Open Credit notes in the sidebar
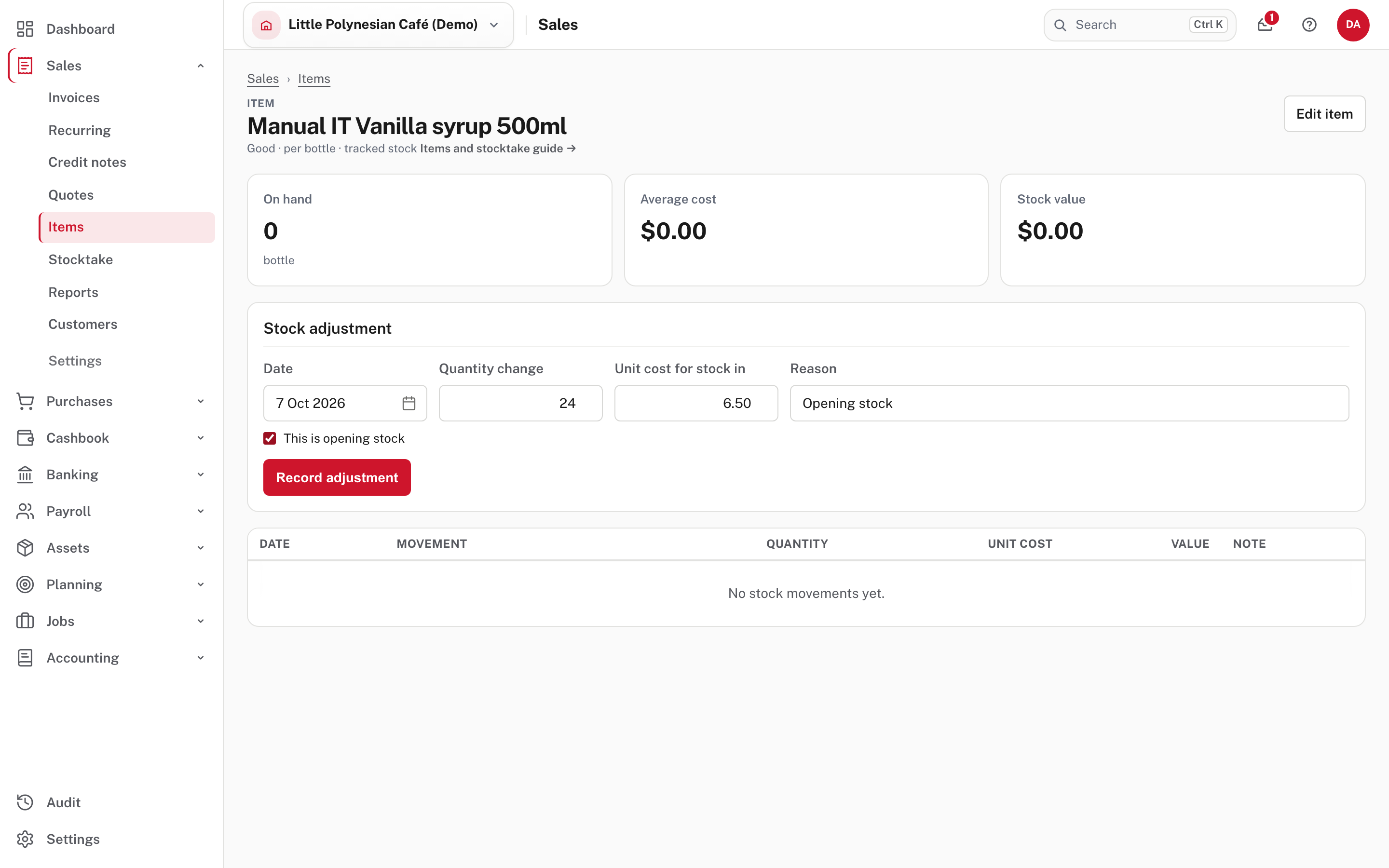The image size is (1389, 868). point(87,163)
